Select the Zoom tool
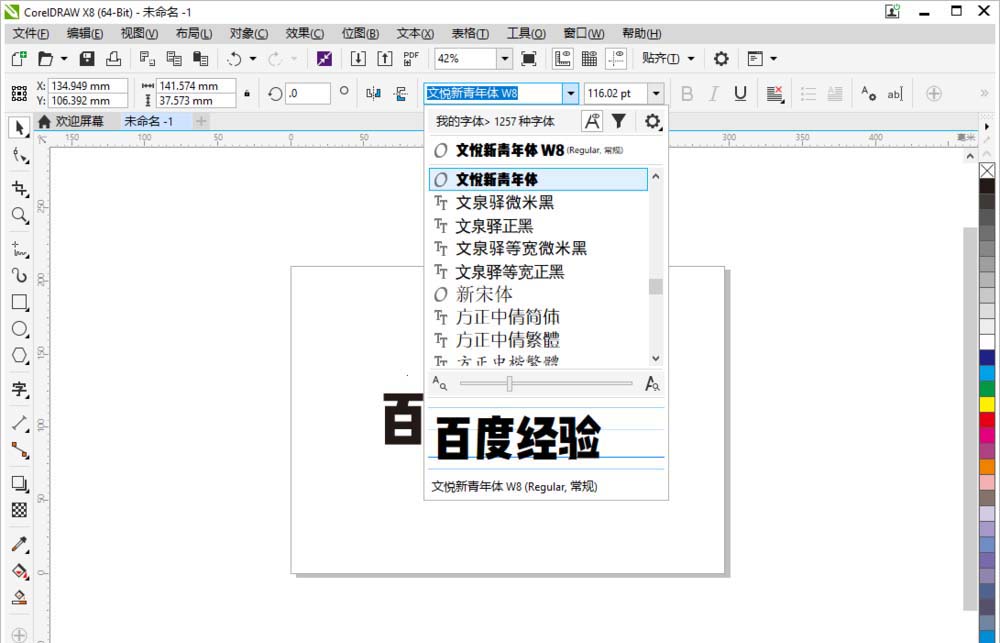This screenshot has height=643, width=1000. 18,214
